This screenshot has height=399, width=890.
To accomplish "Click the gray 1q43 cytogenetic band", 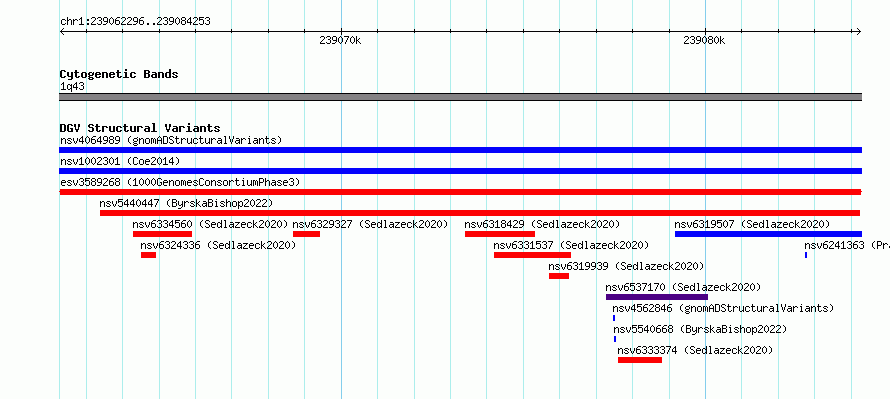I will (460, 97).
